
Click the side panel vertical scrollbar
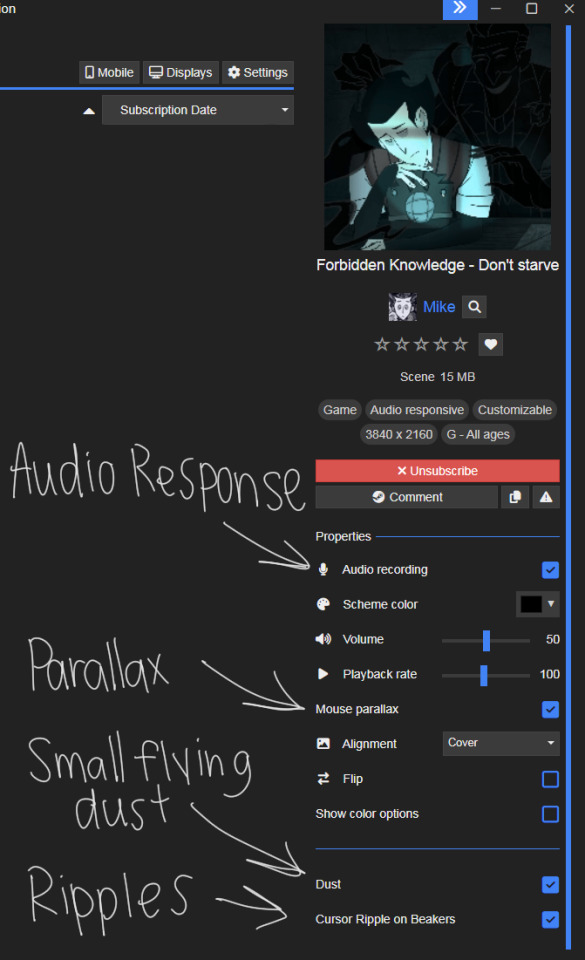point(568,487)
